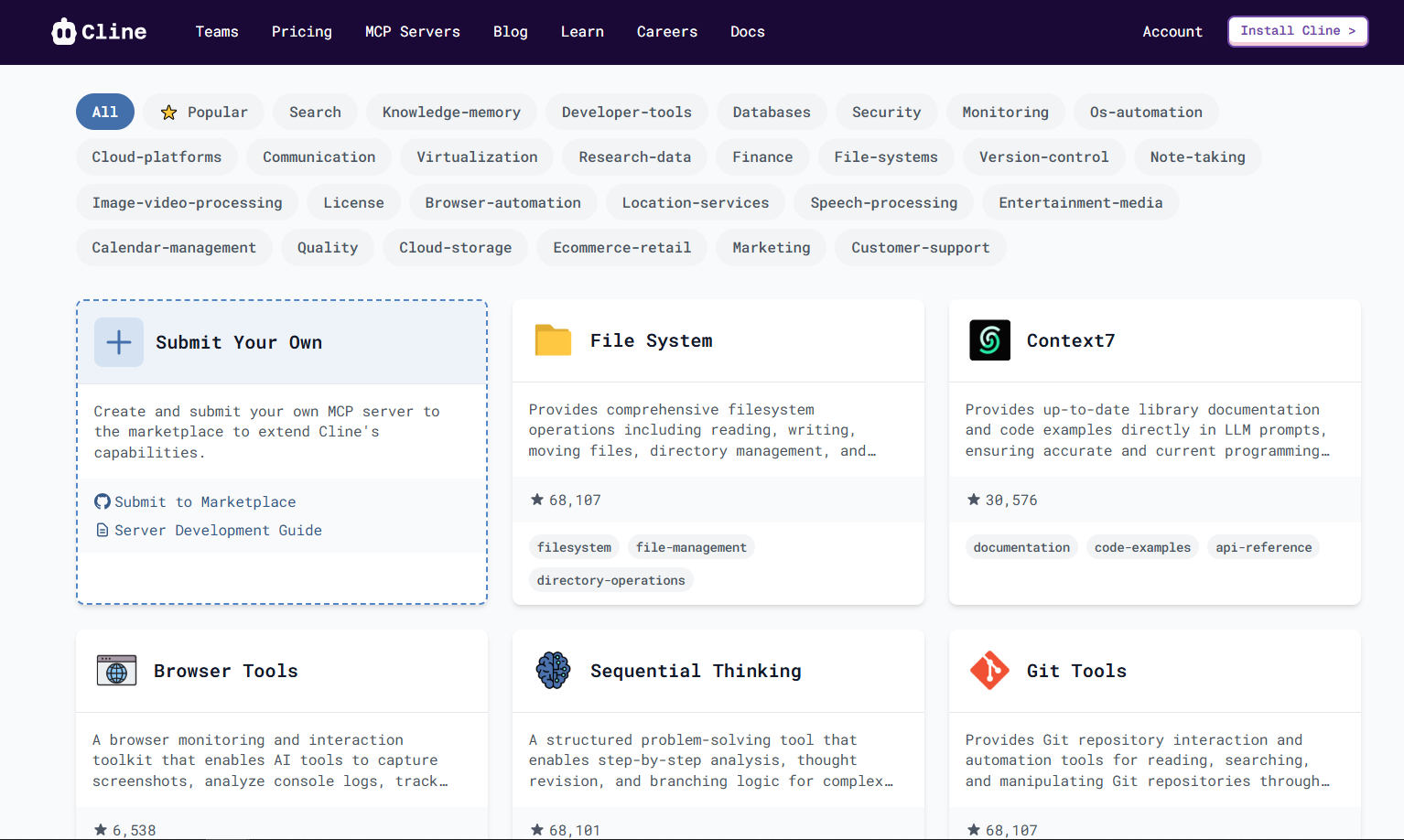Filter by Calendar-management

(174, 247)
